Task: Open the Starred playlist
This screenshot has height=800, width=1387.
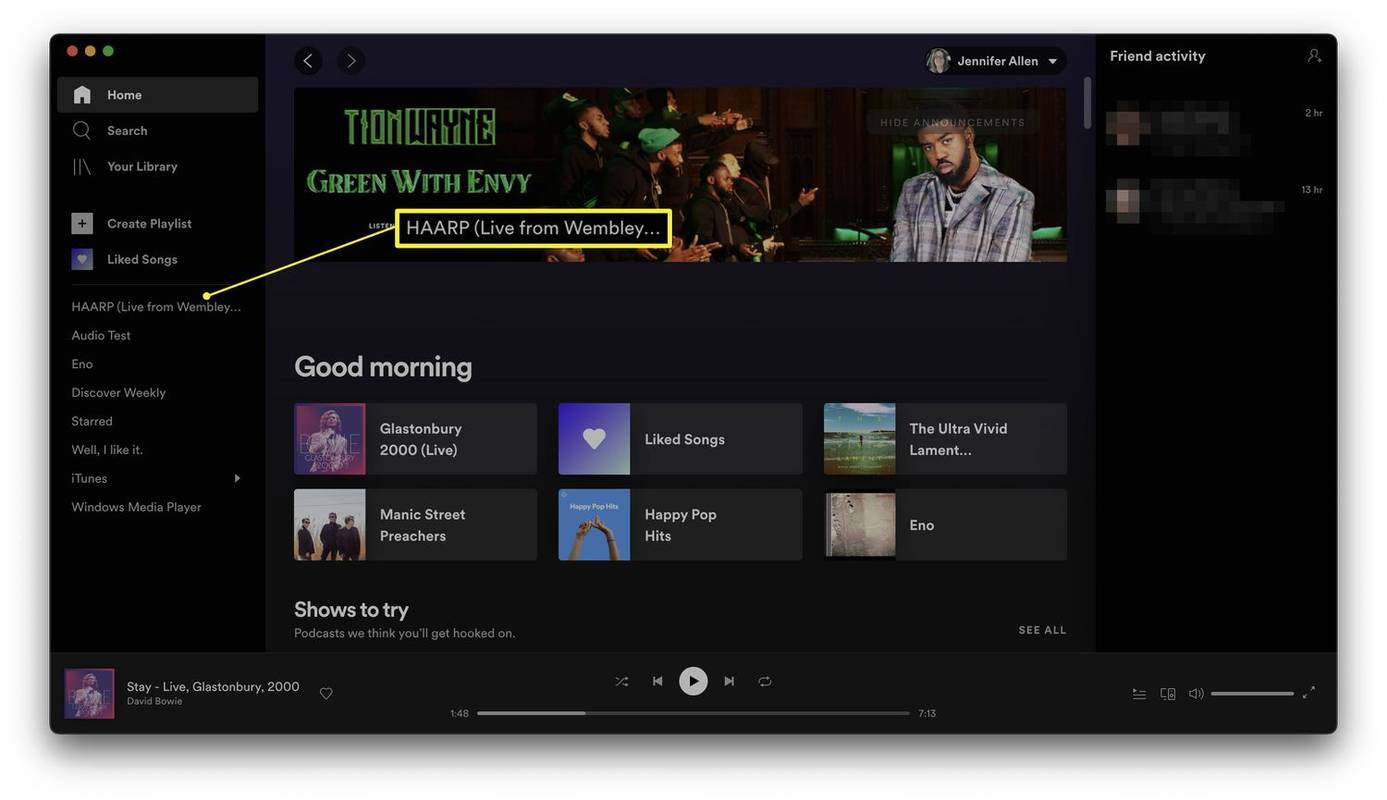Action: tap(92, 422)
